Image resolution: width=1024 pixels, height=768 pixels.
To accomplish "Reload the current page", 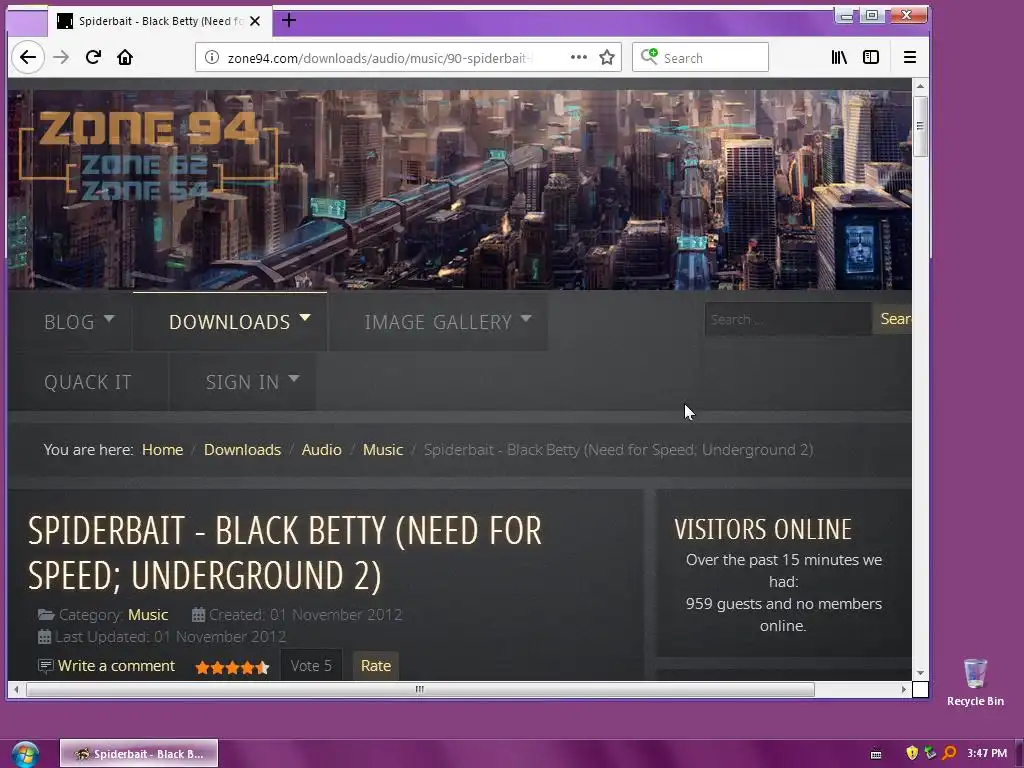I will (x=93, y=57).
